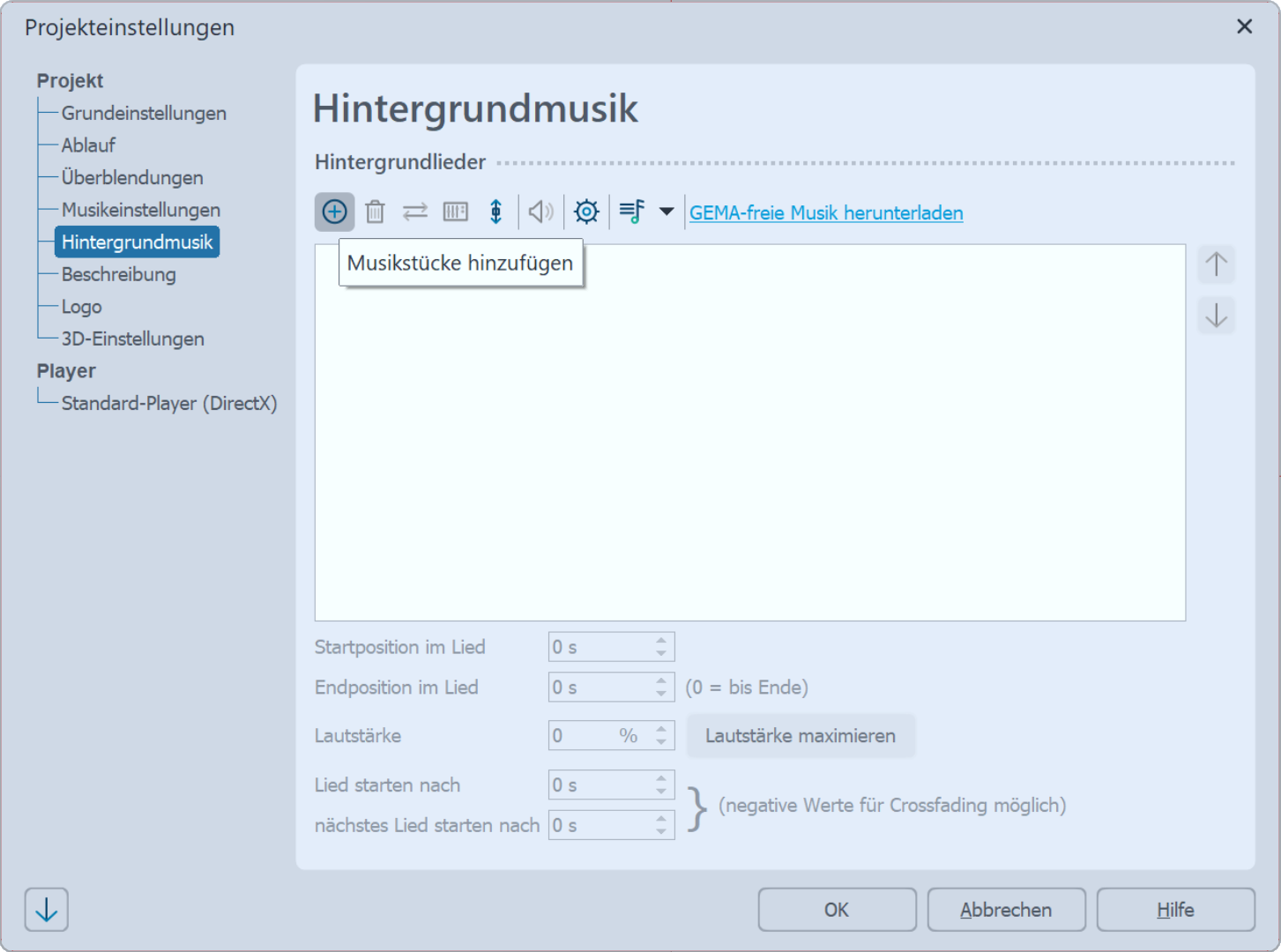This screenshot has height=952, width=1281.
Task: Increment the Startposition im Lied stepper
Action: [x=660, y=641]
